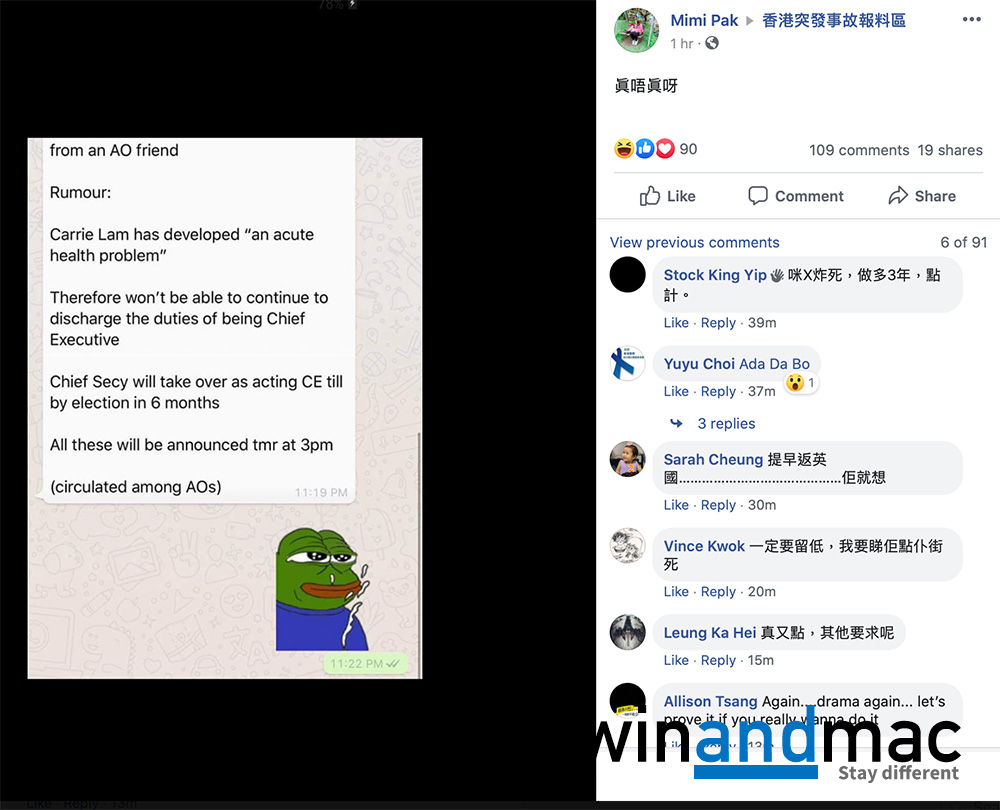
Task: Open the 香港突發事故報料區 group page
Action: point(834,20)
